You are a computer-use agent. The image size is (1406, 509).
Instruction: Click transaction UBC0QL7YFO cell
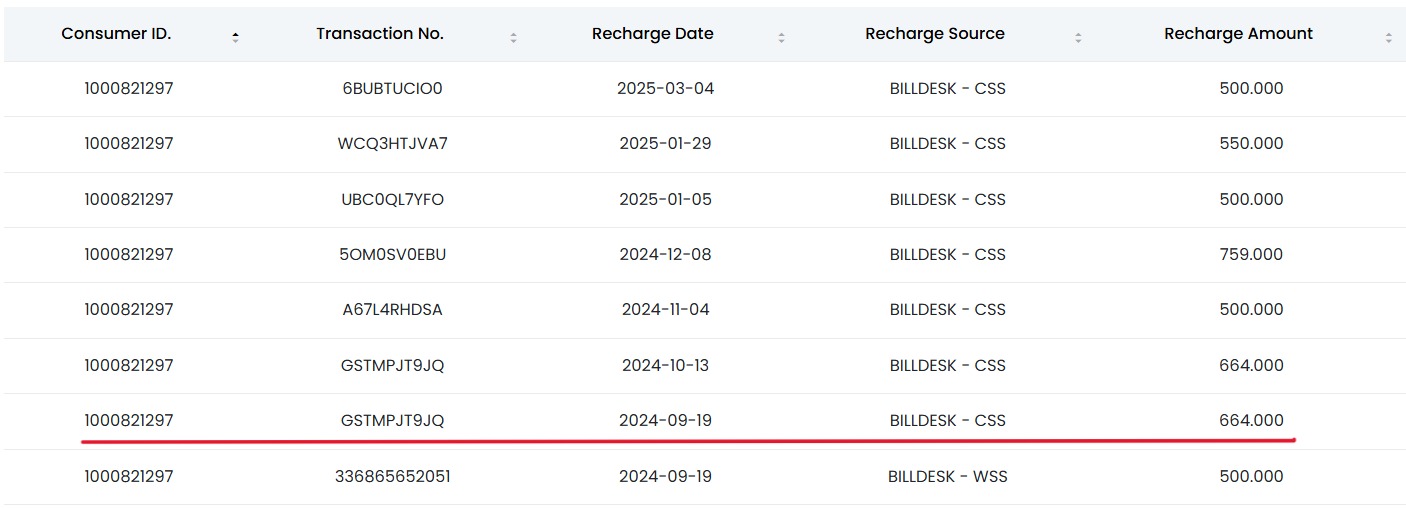click(392, 199)
